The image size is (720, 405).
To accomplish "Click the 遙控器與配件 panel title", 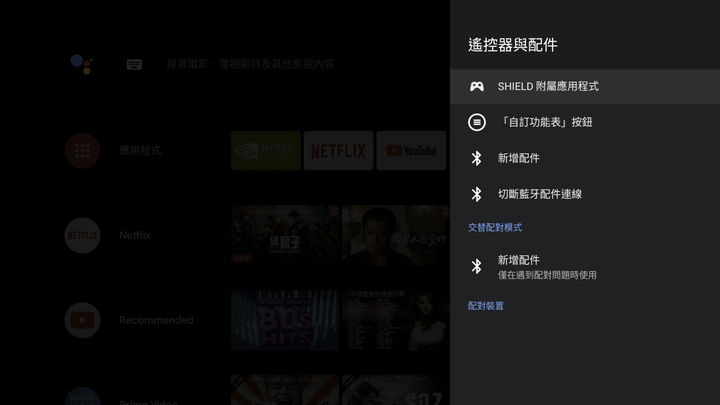I will point(512,45).
